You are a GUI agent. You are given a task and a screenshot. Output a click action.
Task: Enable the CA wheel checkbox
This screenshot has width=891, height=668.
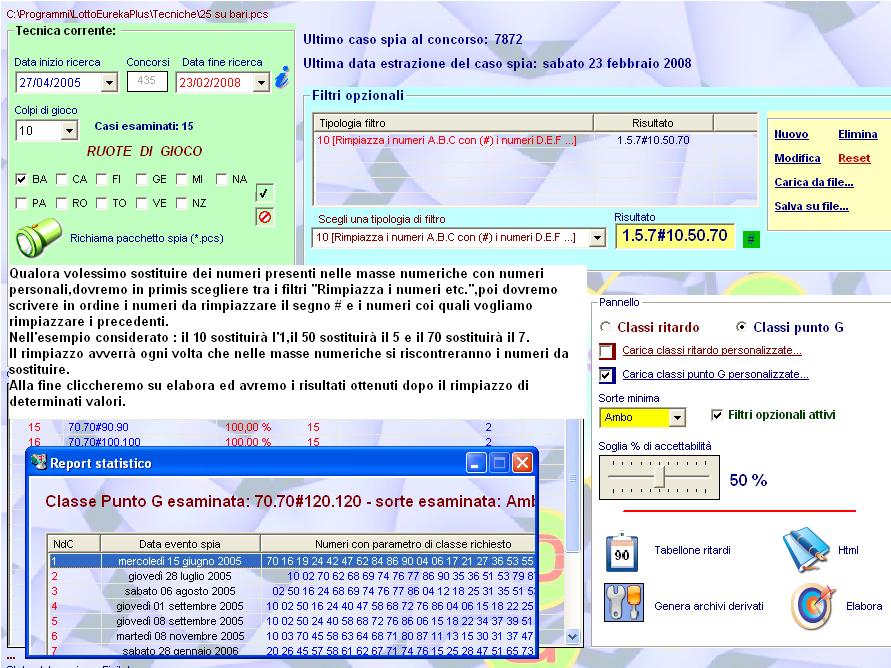[61, 179]
